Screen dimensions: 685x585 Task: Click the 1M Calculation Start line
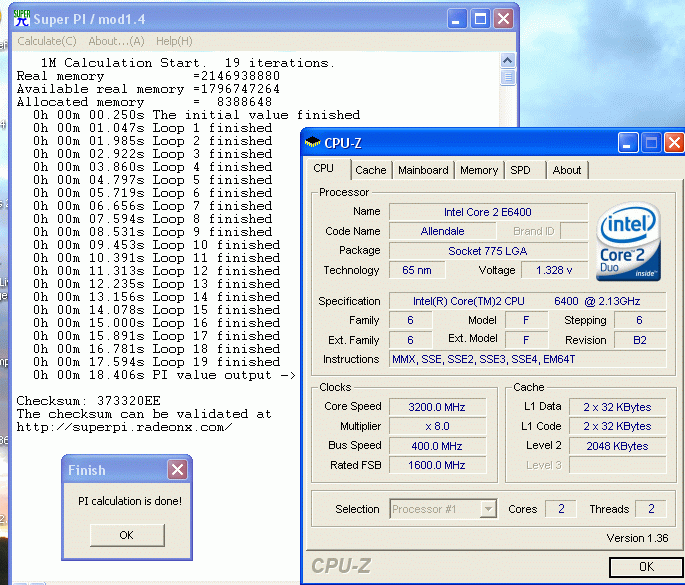188,63
